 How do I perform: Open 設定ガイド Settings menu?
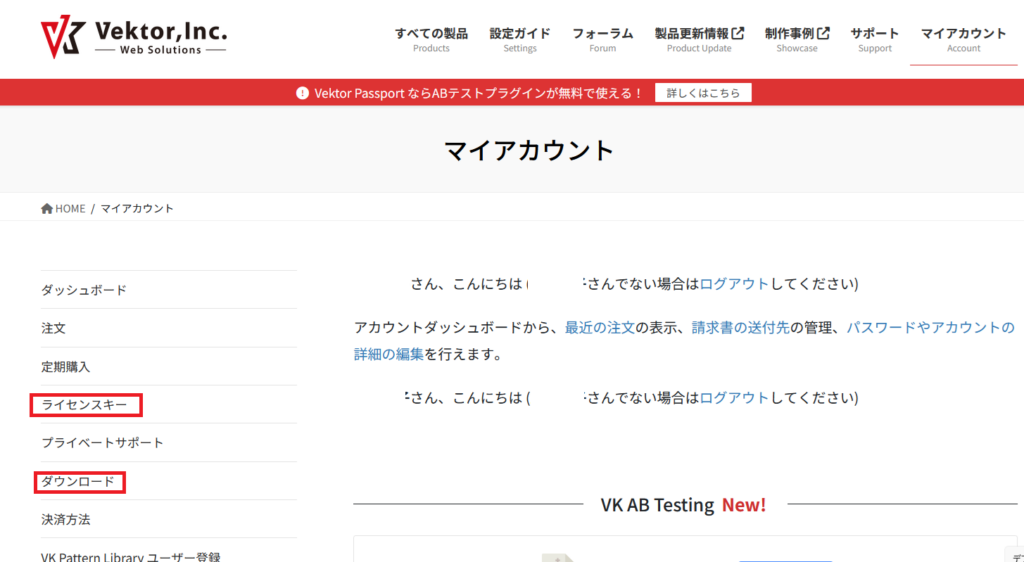click(x=519, y=39)
